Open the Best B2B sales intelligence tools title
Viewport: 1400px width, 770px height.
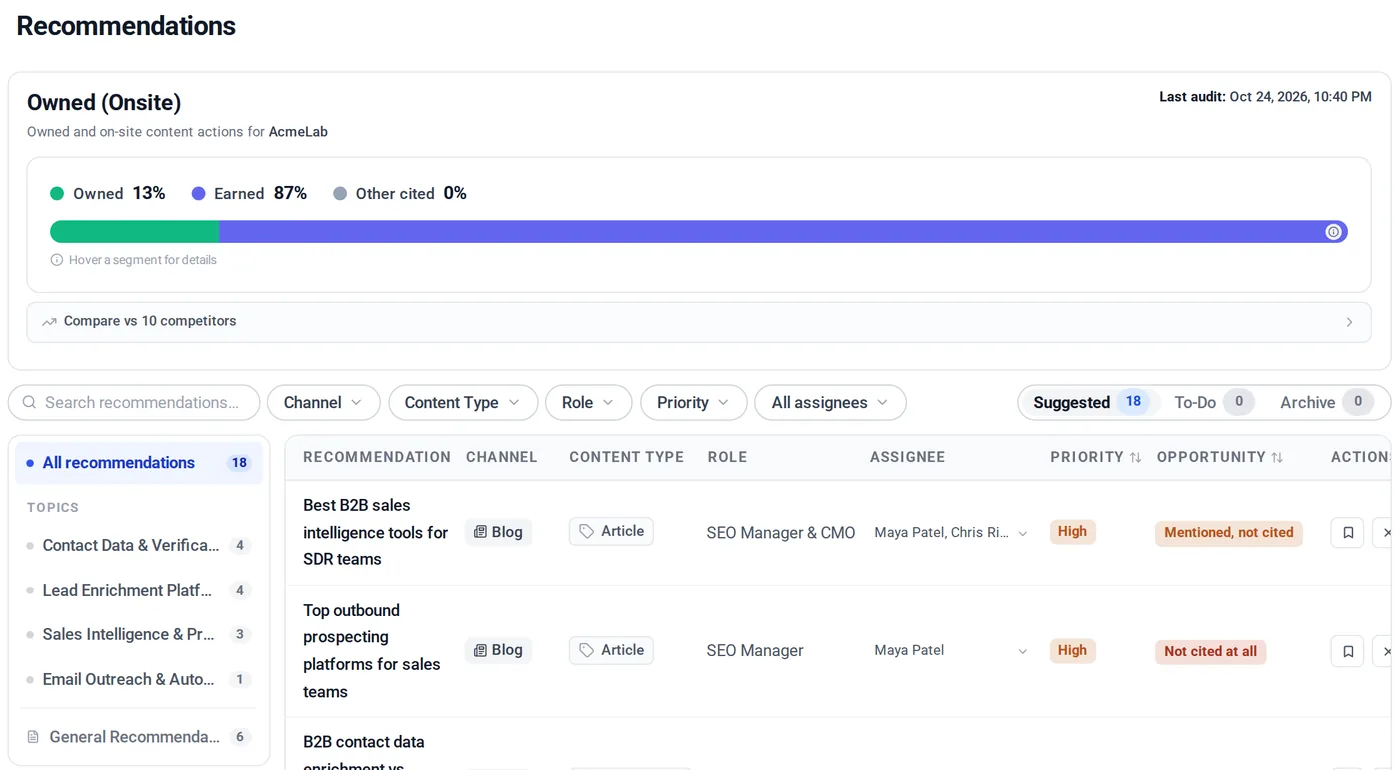tap(376, 532)
